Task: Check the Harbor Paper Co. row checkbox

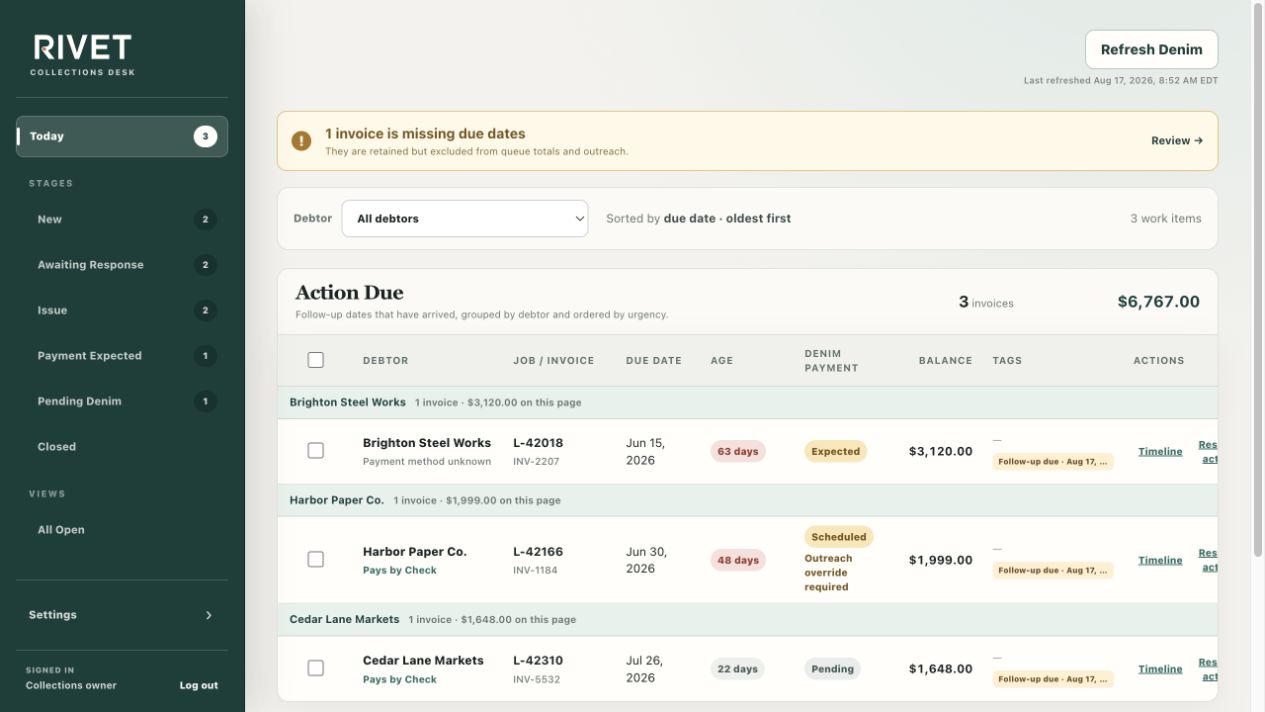Action: (x=316, y=560)
